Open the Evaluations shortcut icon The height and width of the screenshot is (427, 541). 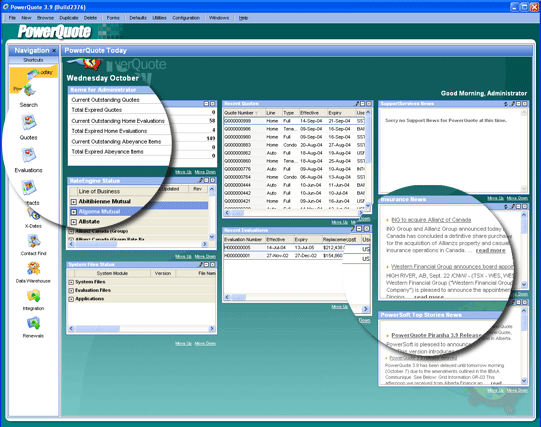click(29, 155)
